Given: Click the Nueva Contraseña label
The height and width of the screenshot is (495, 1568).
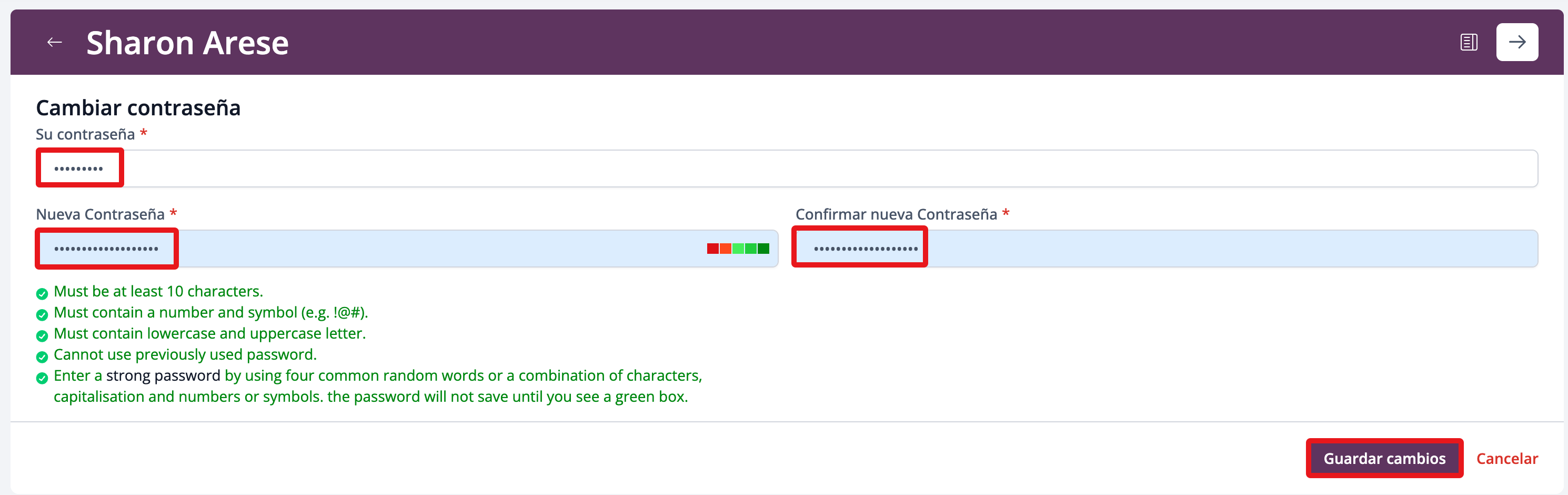Looking at the screenshot, I should point(100,214).
